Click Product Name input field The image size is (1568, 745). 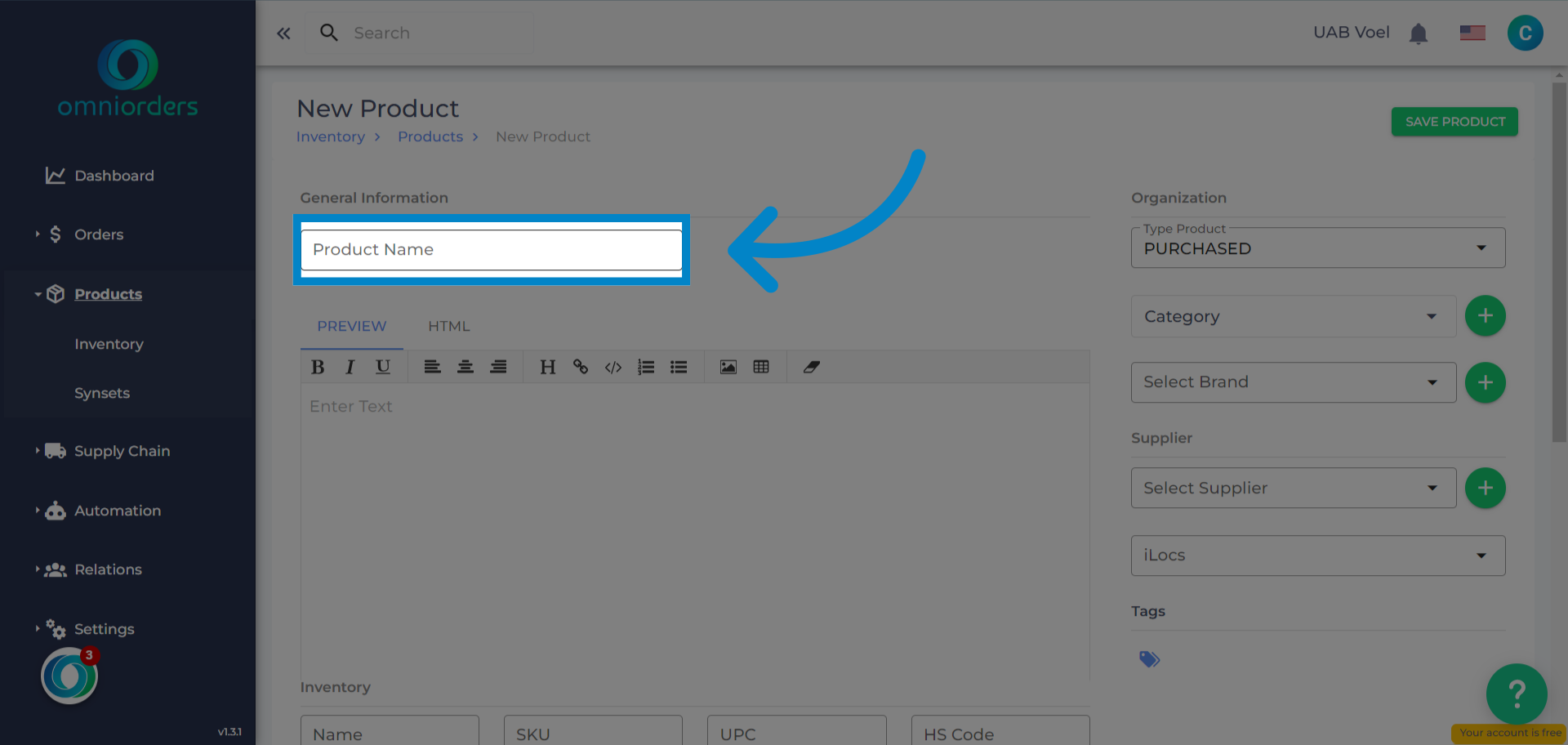[492, 250]
